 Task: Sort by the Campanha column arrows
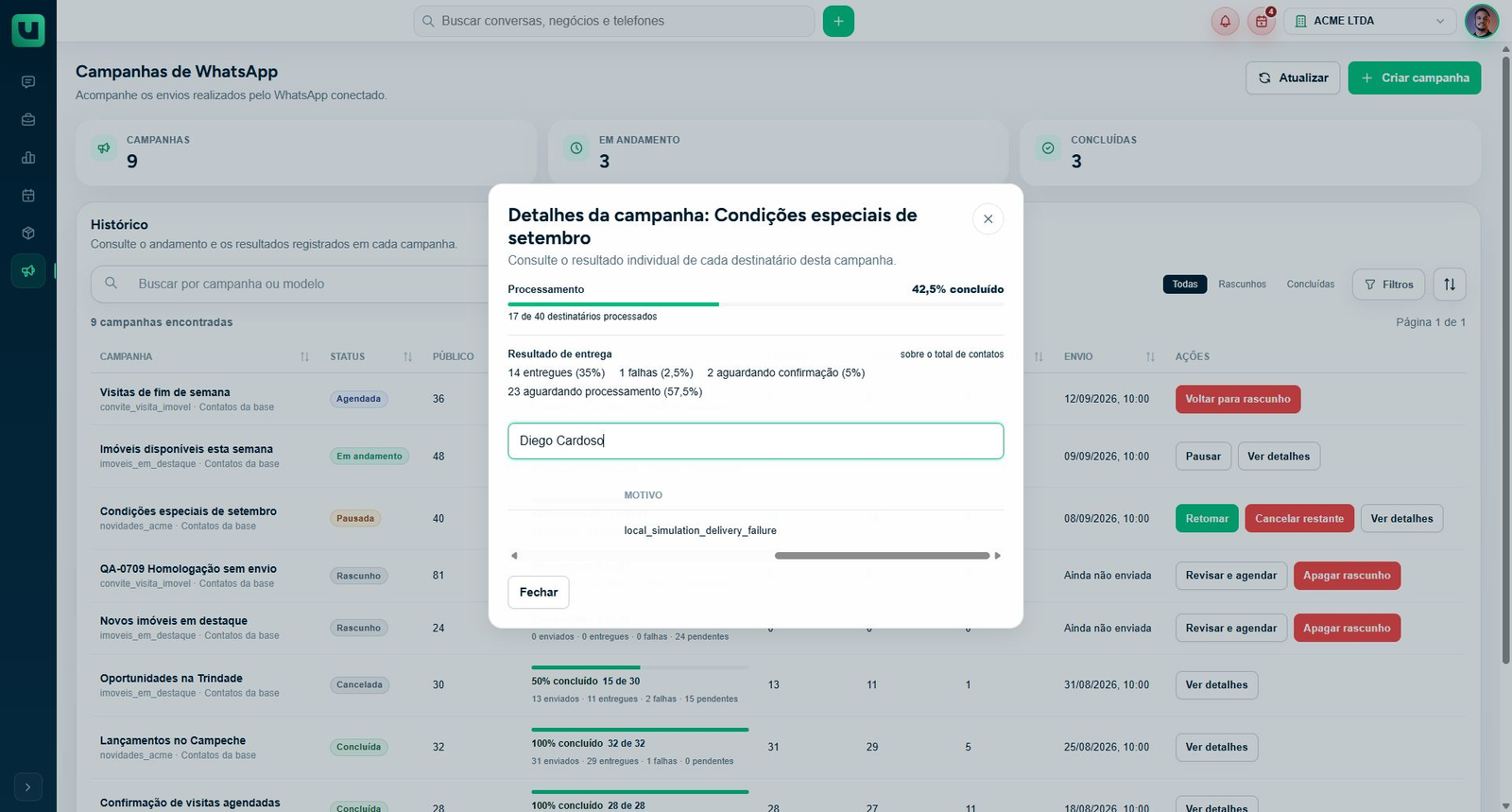tap(304, 357)
